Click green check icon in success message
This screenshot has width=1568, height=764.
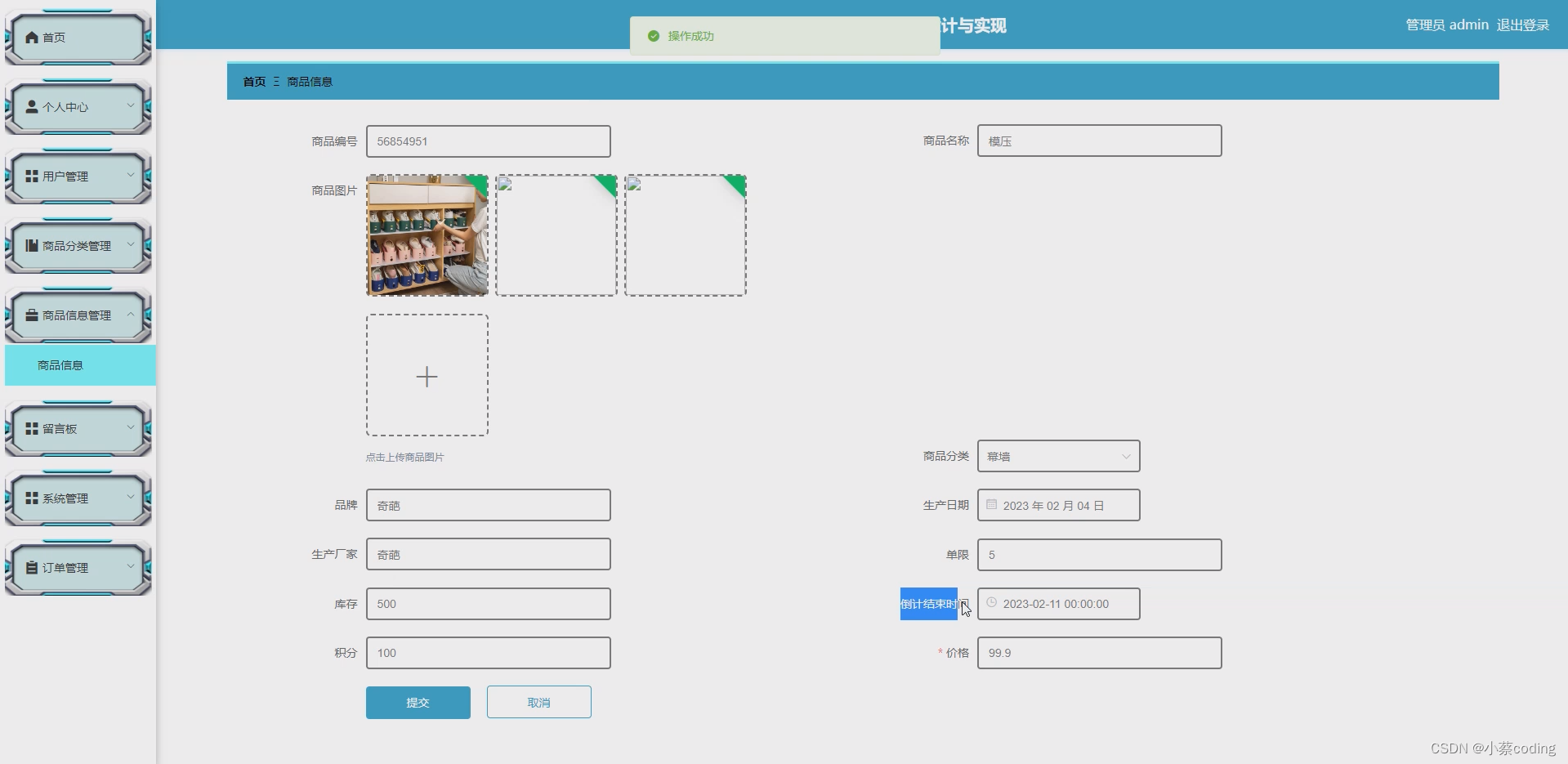pyautogui.click(x=653, y=36)
